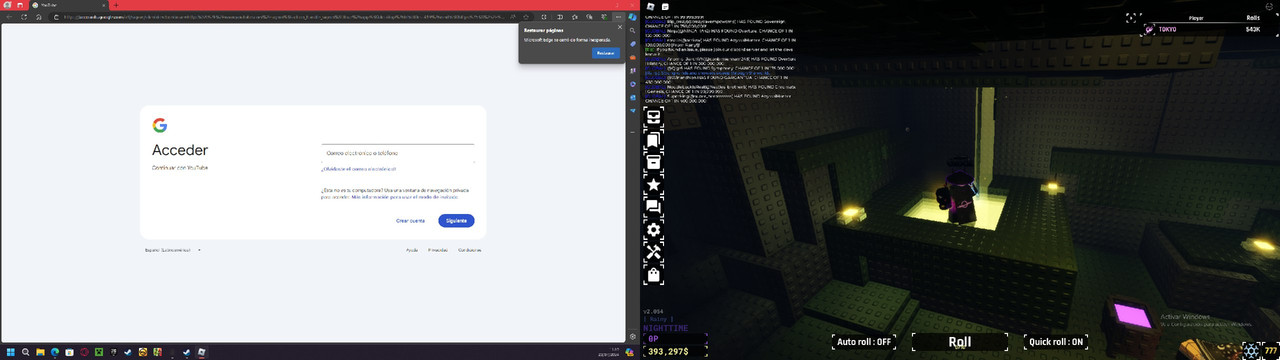This screenshot has height=360, width=1280.
Task: Click the Crear cuenta link
Action: tap(410, 220)
